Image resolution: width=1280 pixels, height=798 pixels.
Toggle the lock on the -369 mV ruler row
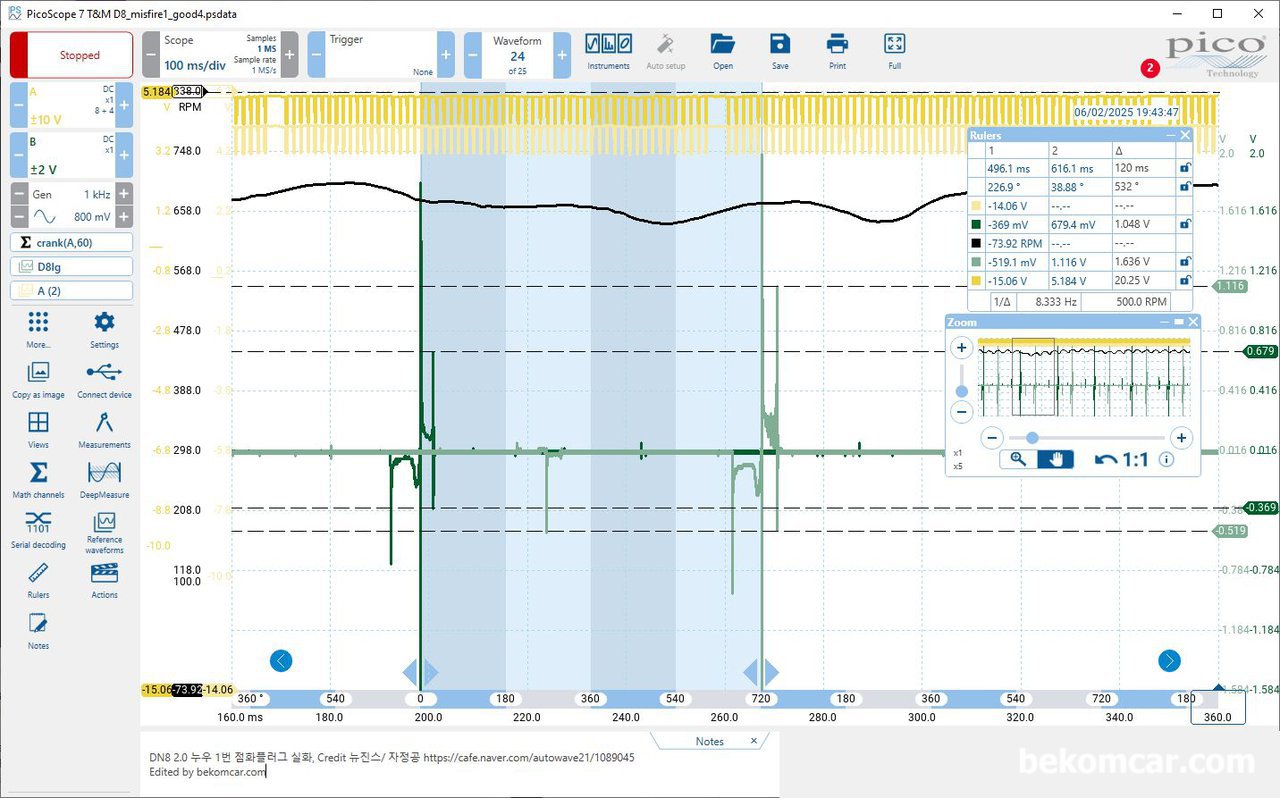pyautogui.click(x=1185, y=224)
